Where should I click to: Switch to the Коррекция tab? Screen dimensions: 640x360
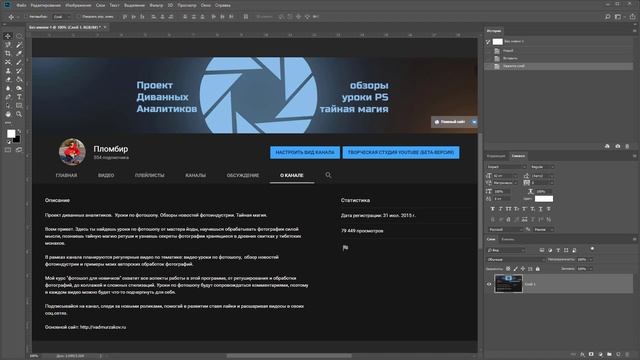[496, 156]
